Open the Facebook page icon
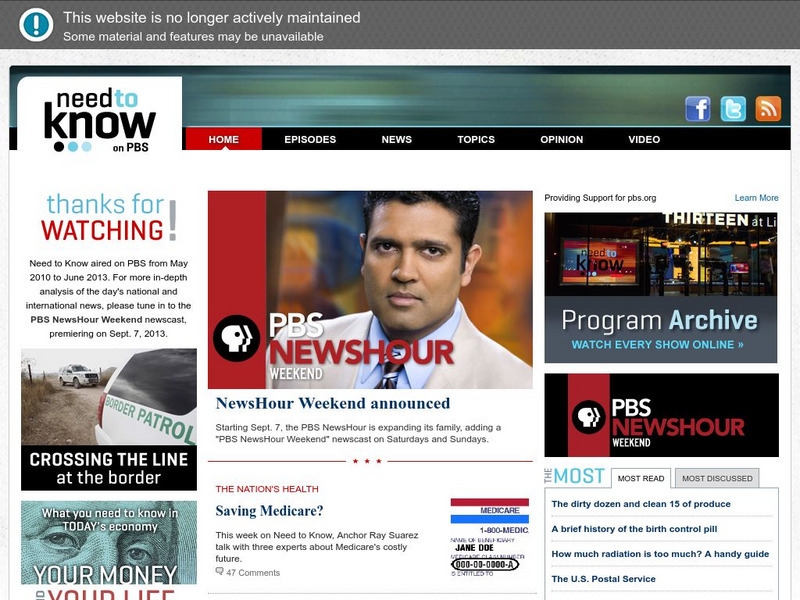This screenshot has height=600, width=800. 697,109
